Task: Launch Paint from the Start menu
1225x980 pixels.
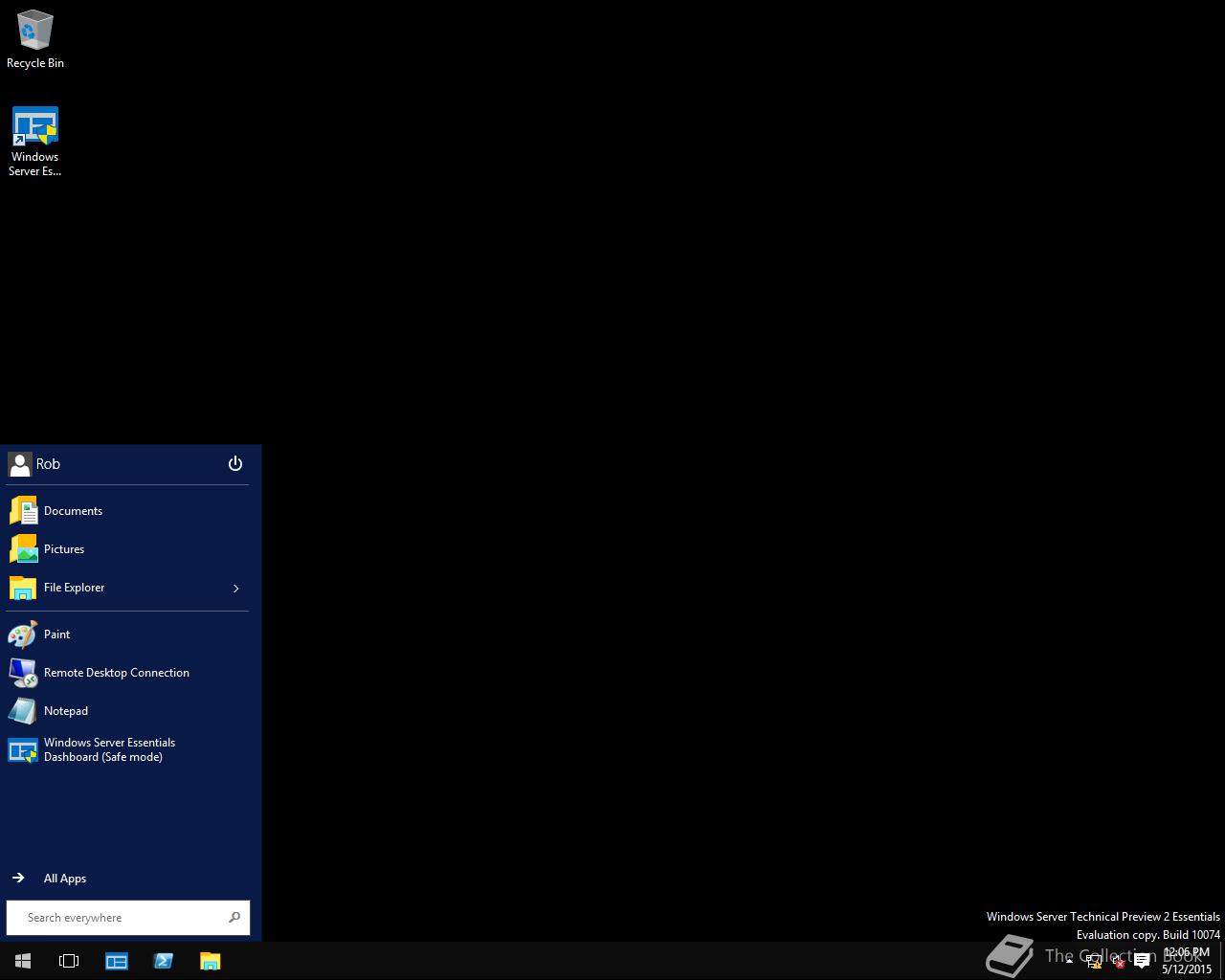Action: tap(127, 635)
